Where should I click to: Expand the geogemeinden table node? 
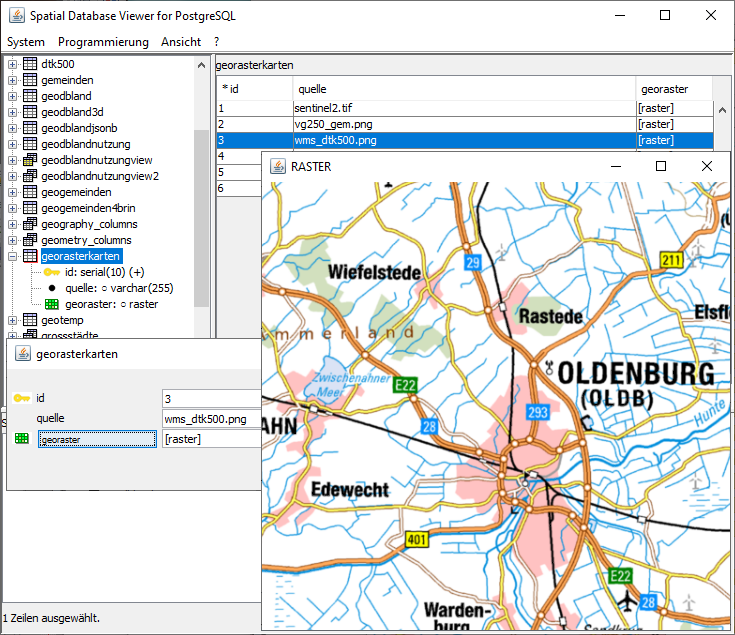(x=13, y=192)
